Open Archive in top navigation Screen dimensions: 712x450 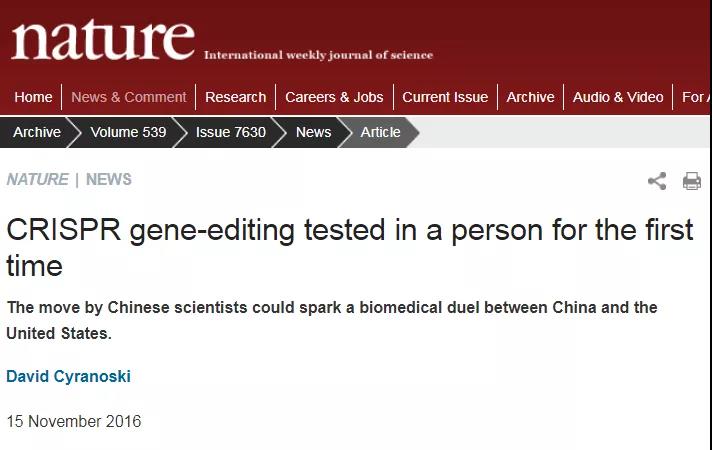point(530,97)
